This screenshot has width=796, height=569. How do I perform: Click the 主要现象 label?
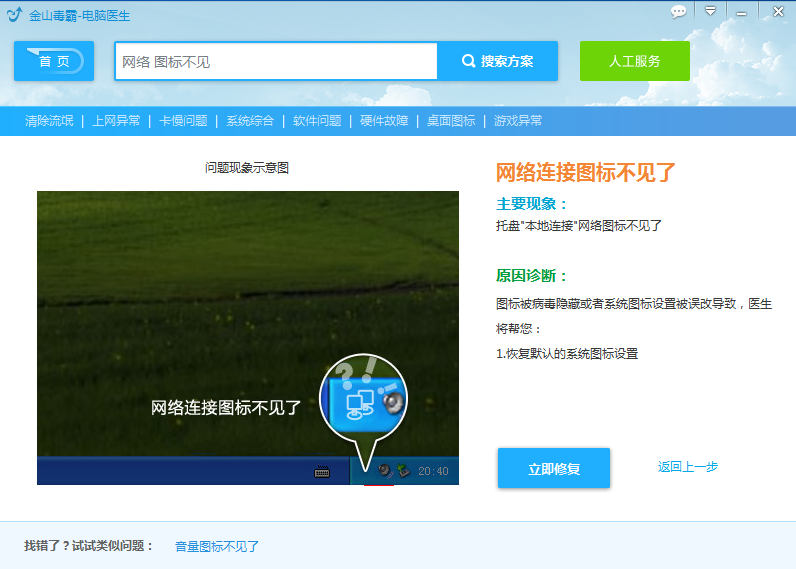tap(530, 204)
